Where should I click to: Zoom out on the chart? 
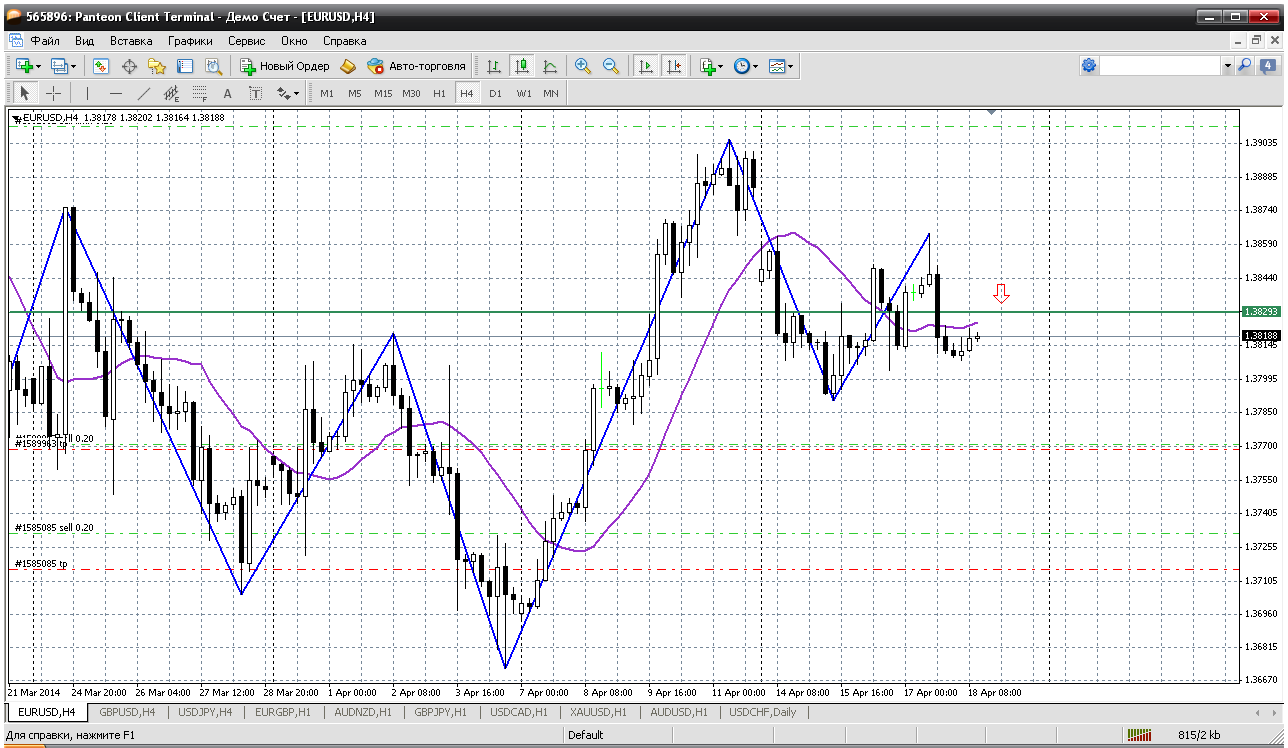610,66
